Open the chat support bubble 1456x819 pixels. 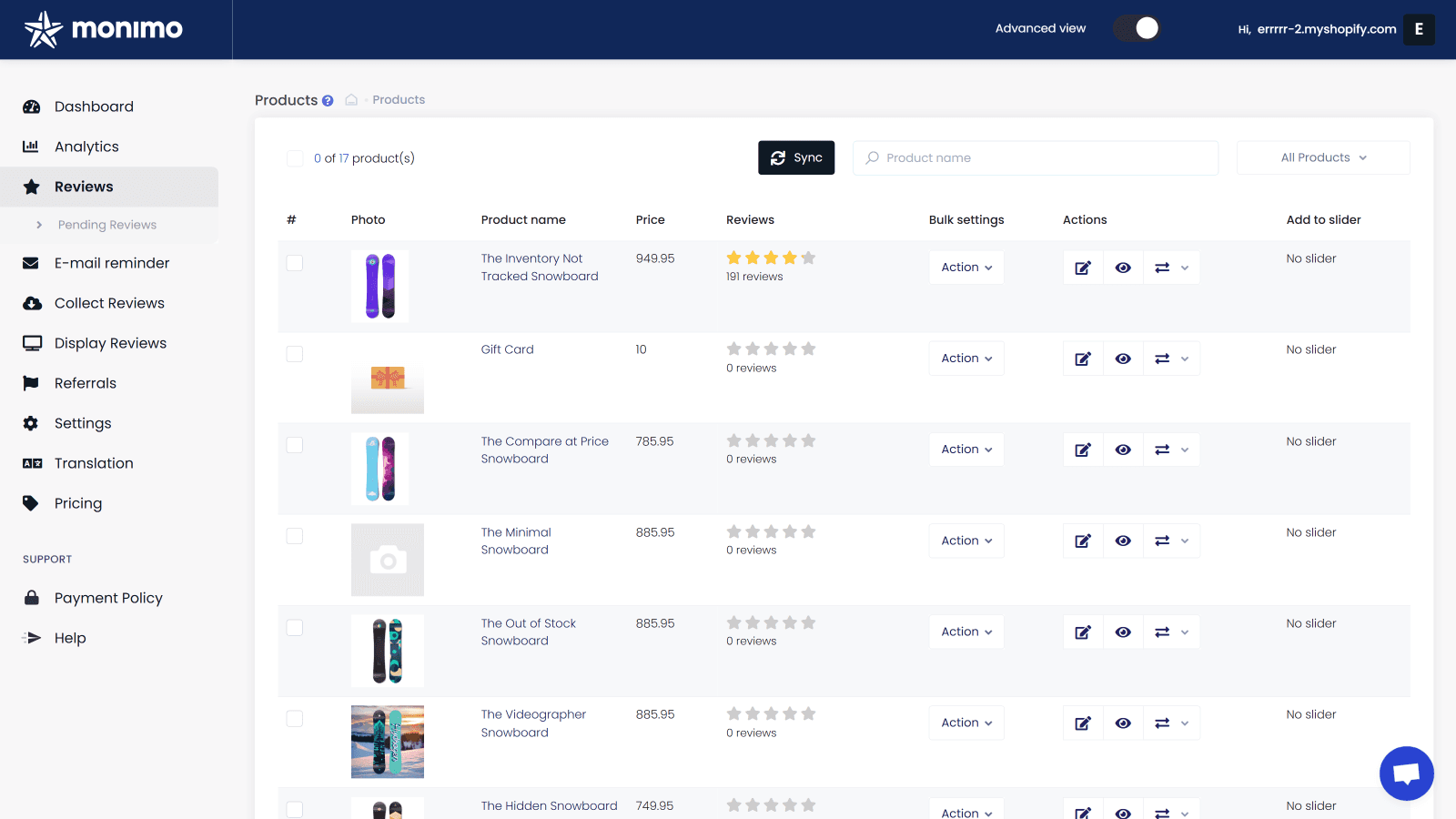pos(1406,773)
